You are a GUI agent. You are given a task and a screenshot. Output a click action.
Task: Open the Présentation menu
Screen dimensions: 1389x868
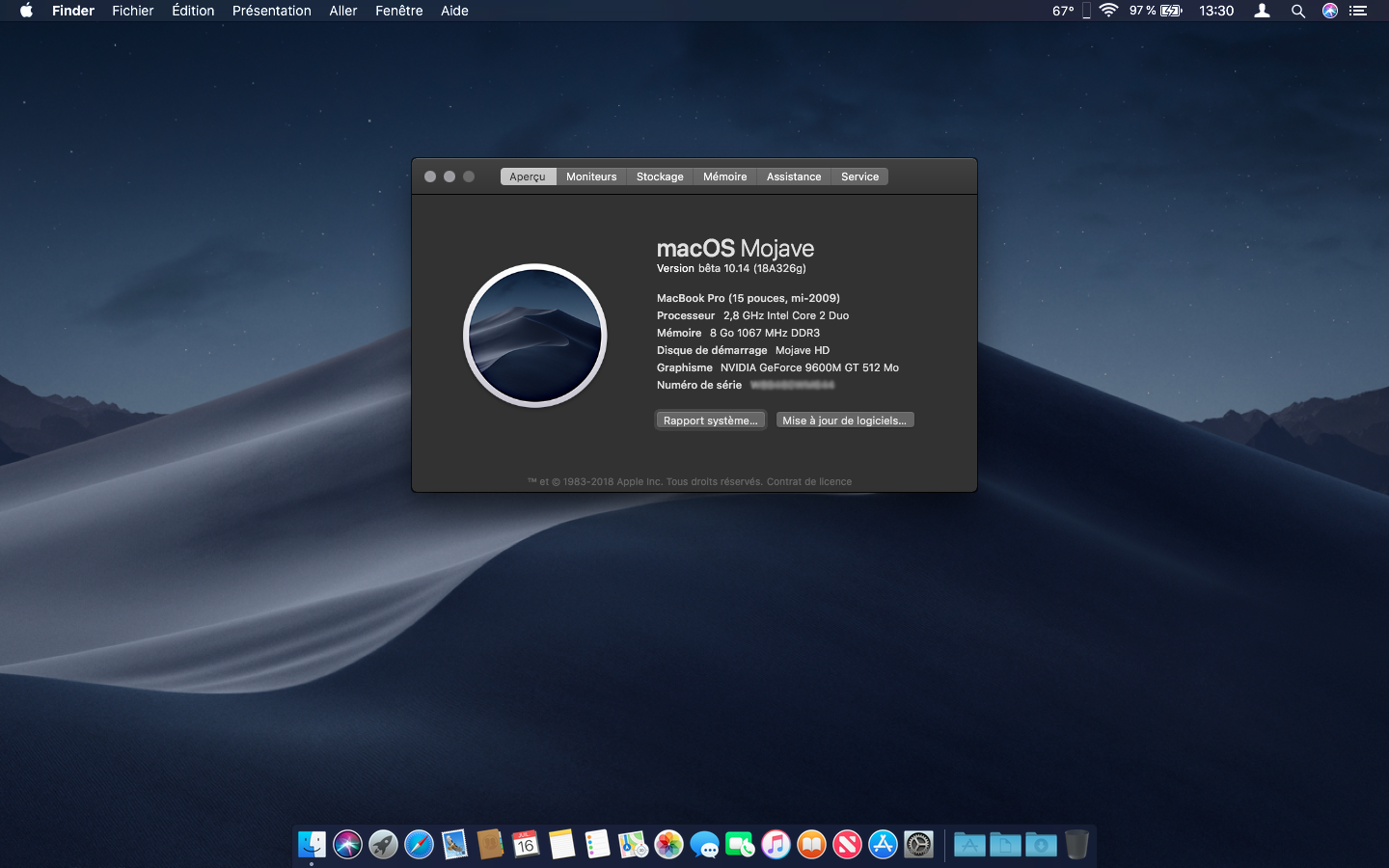pos(272,11)
